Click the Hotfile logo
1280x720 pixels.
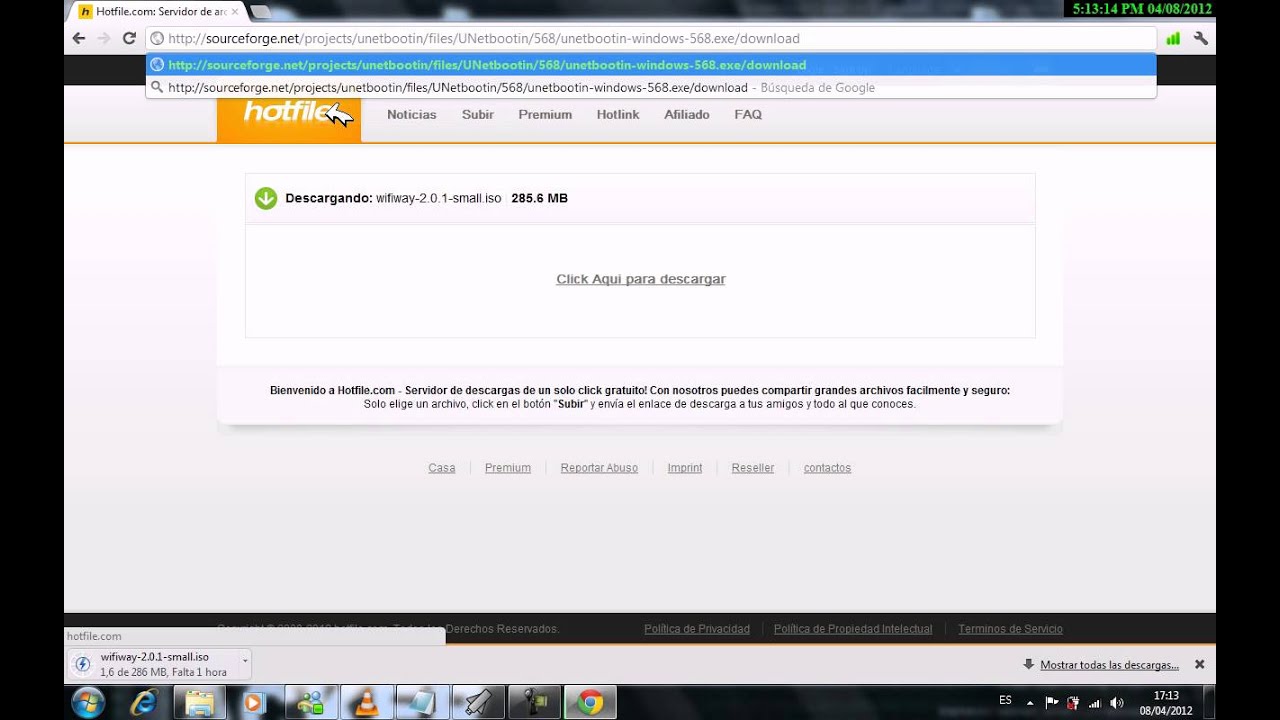pyautogui.click(x=288, y=113)
